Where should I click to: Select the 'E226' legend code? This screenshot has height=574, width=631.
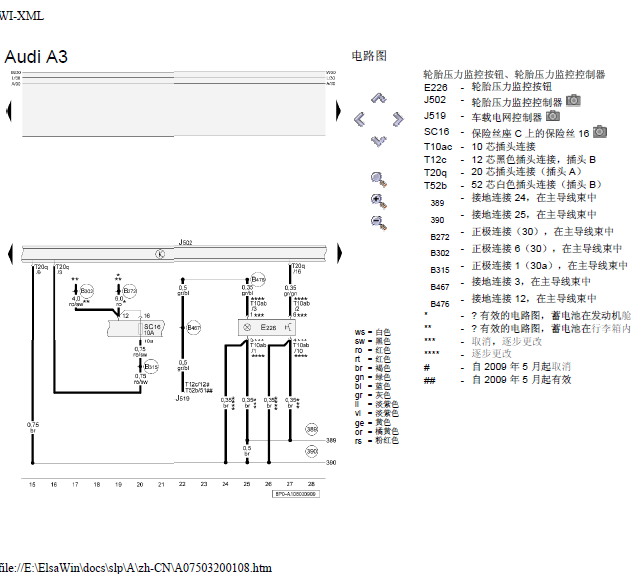(435, 87)
